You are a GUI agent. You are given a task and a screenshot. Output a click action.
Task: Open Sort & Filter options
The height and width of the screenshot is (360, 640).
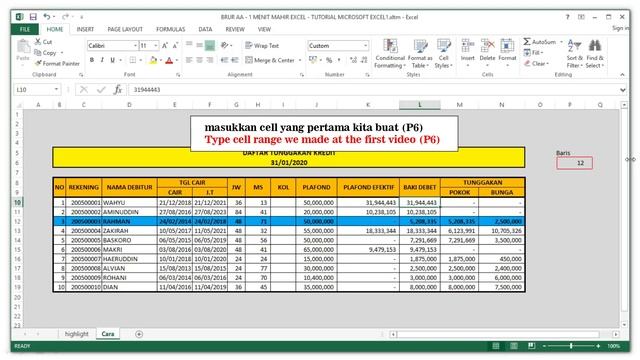tap(574, 53)
